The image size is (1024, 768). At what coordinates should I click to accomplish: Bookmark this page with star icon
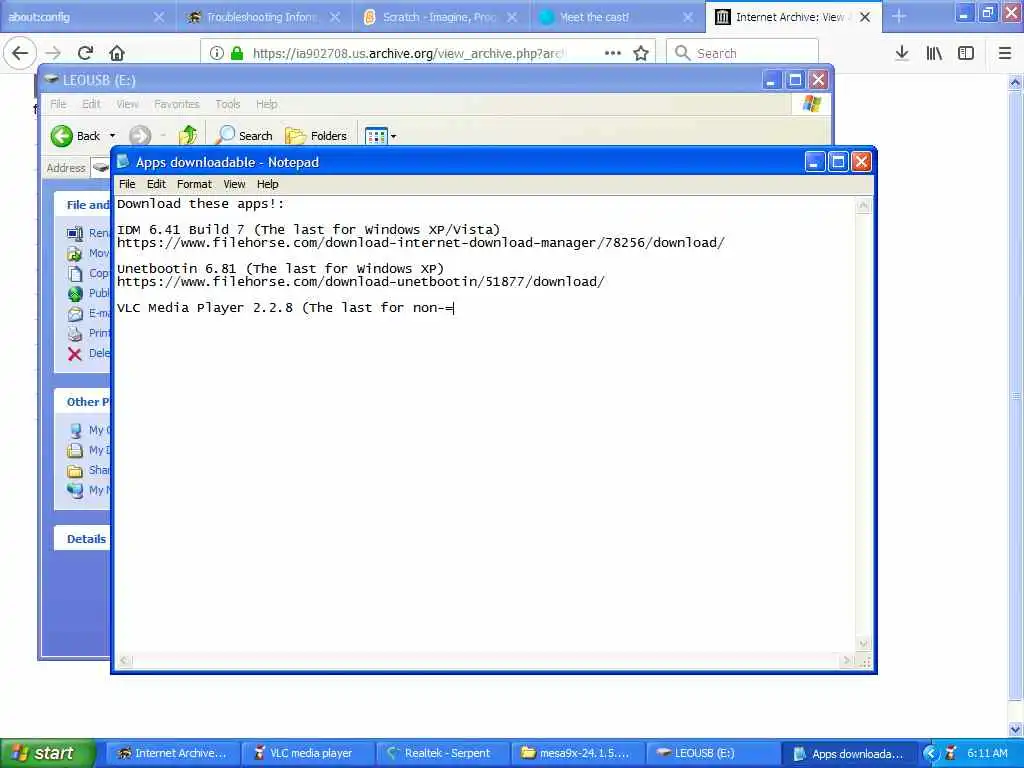tap(641, 53)
